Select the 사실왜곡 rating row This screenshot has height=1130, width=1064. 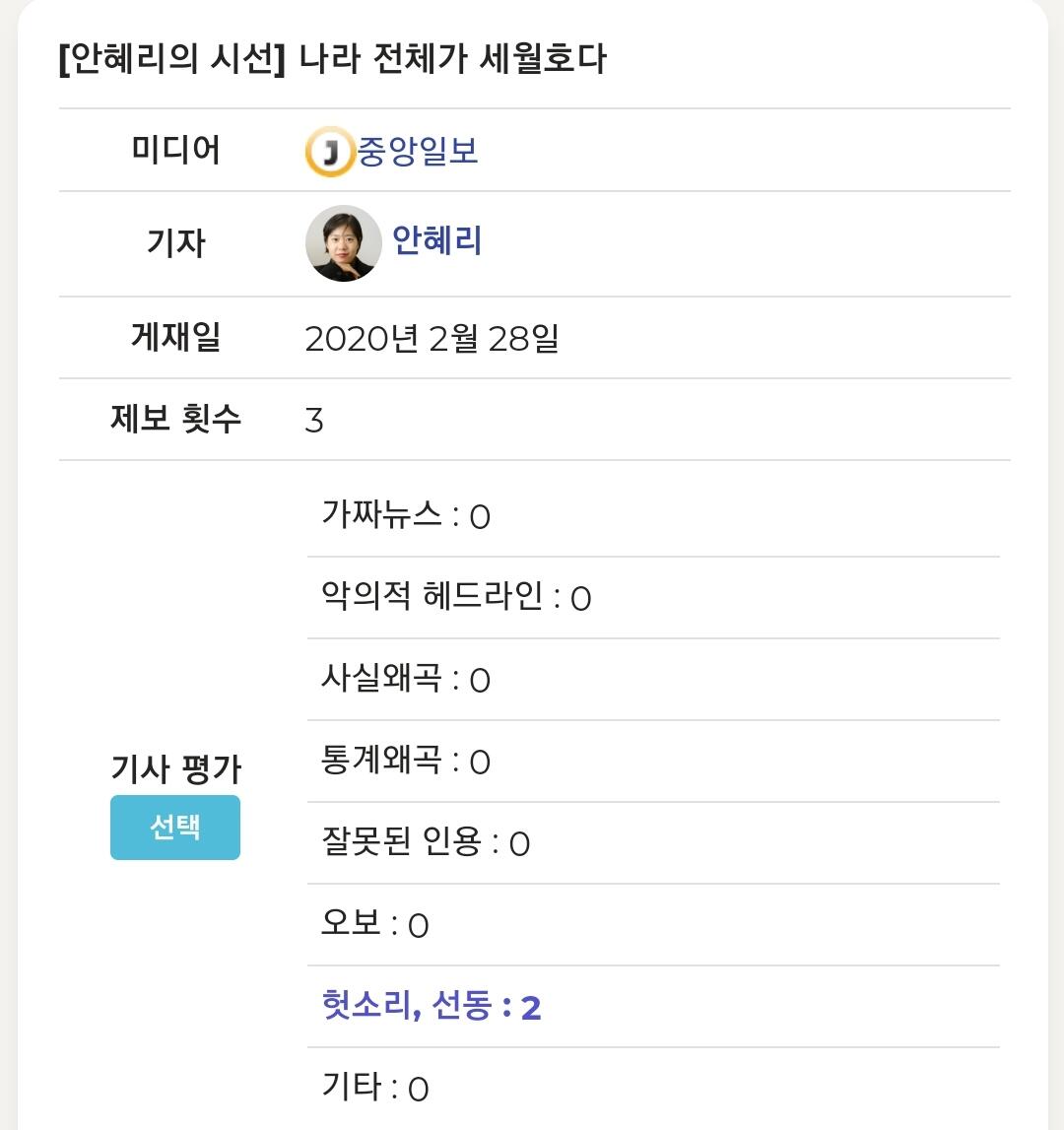click(406, 679)
